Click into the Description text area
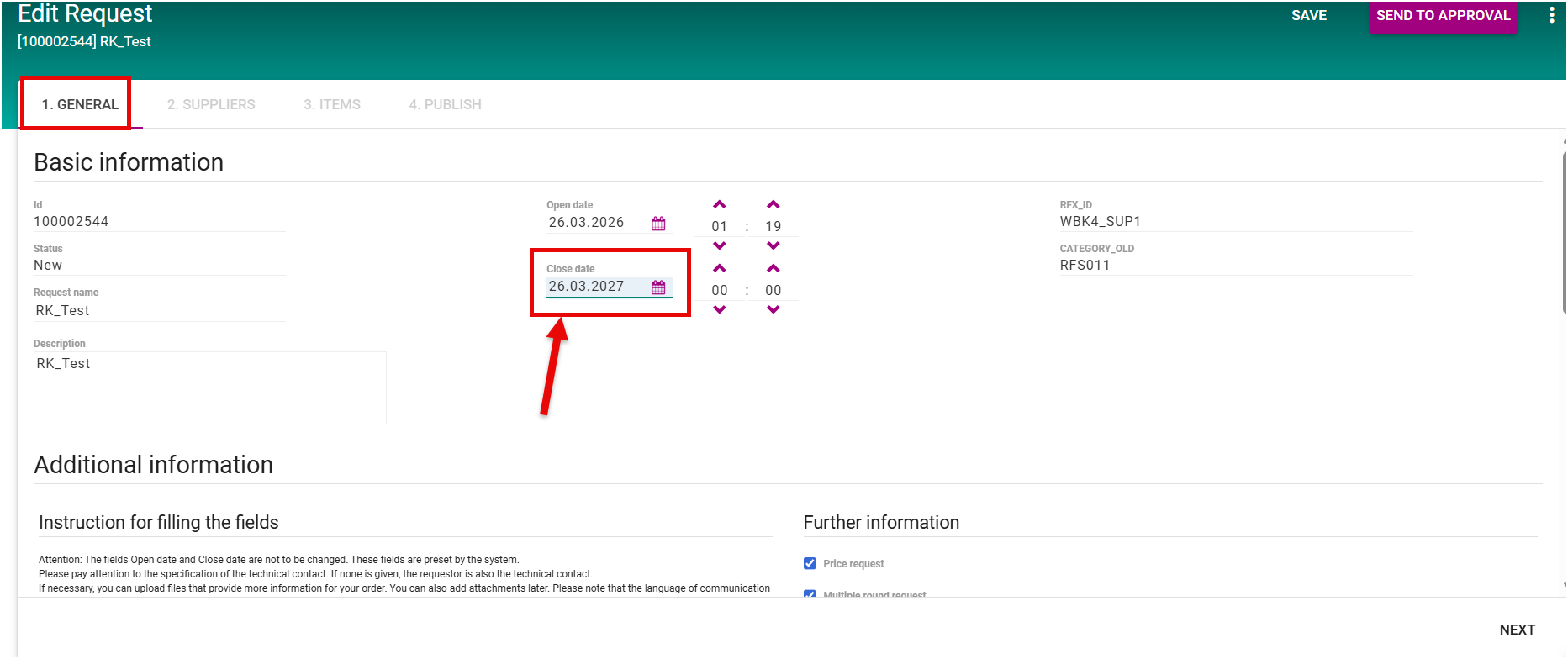Screen dimensions: 1568x659 coord(210,388)
